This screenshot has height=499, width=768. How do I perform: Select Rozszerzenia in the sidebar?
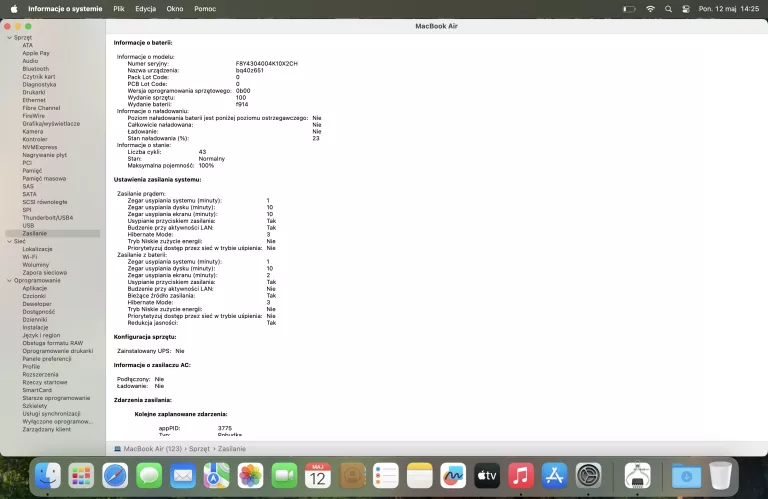click(x=40, y=375)
